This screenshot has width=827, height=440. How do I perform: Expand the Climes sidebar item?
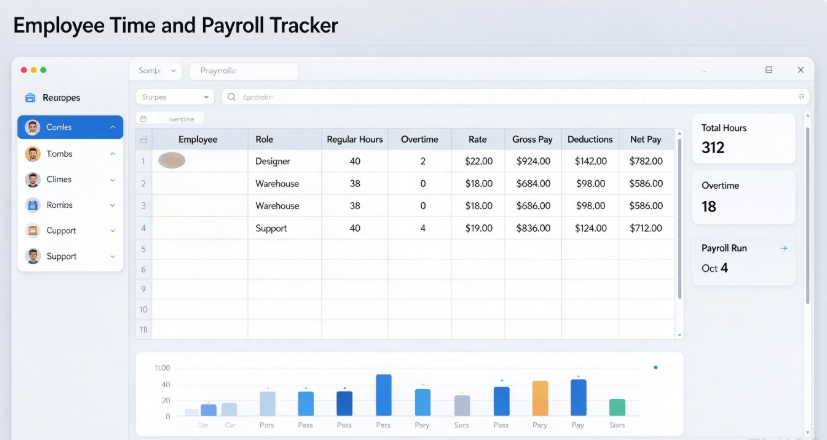[112, 180]
